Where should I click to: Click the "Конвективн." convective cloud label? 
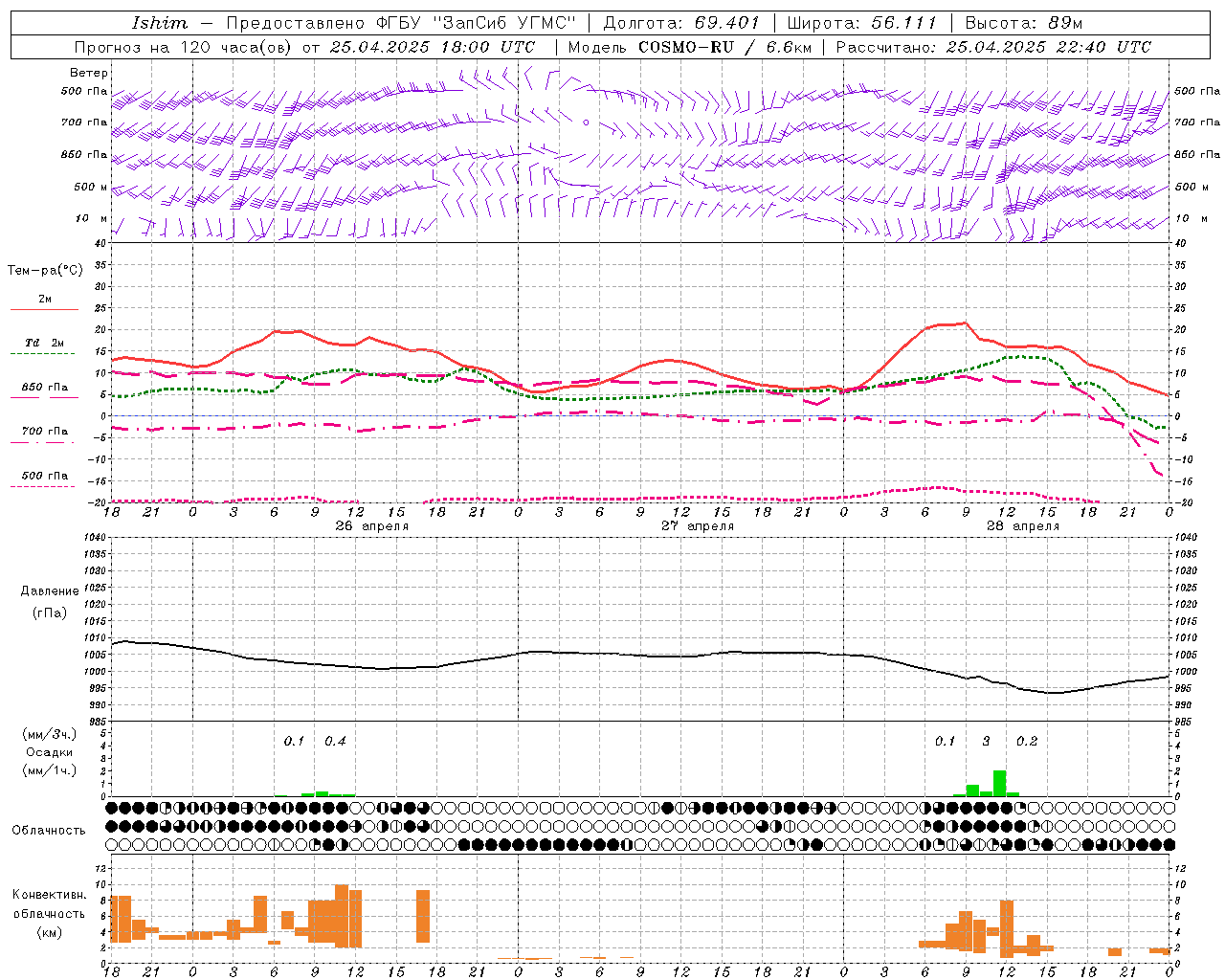tap(49, 895)
